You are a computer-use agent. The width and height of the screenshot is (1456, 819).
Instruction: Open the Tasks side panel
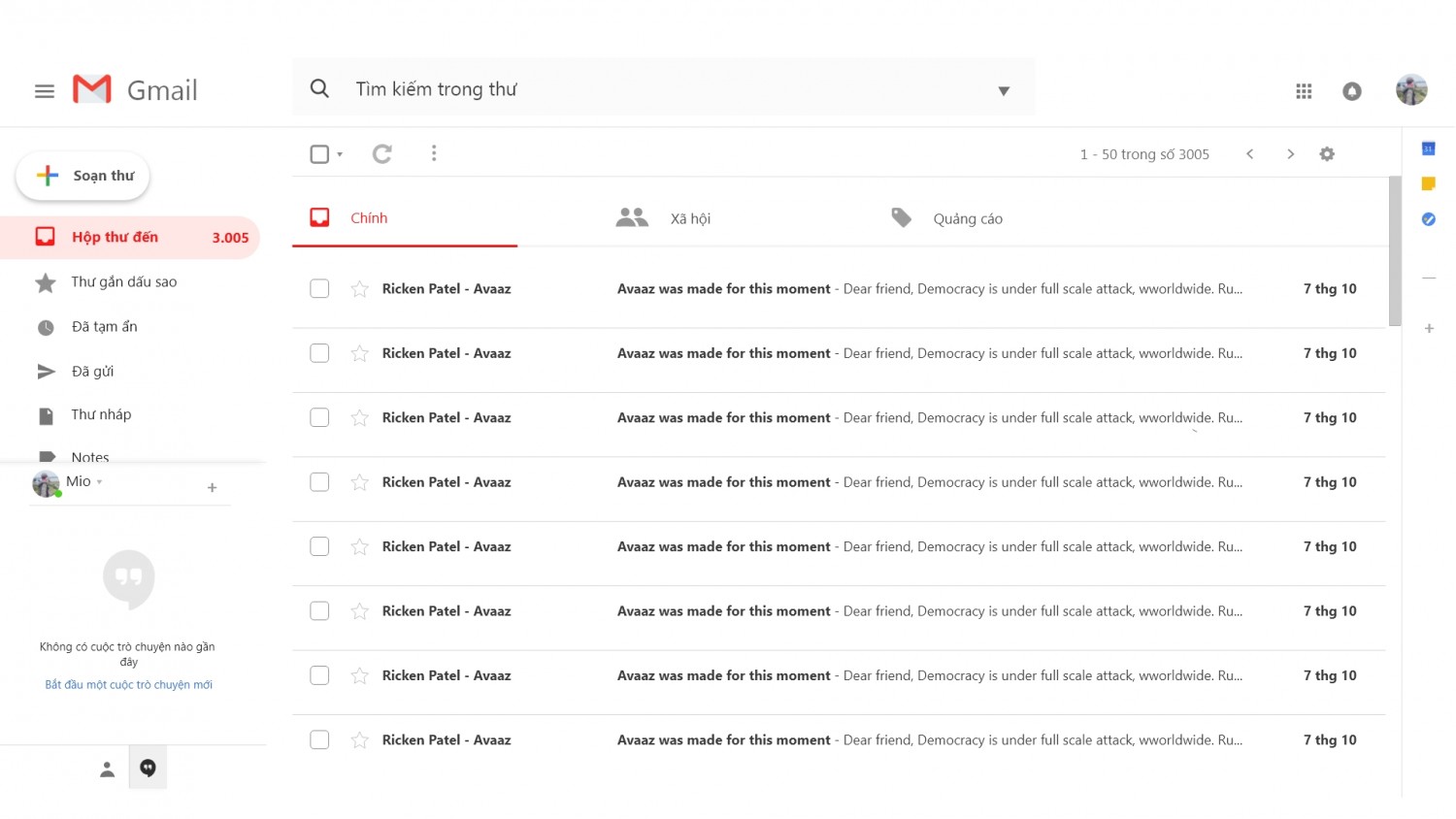tap(1429, 219)
